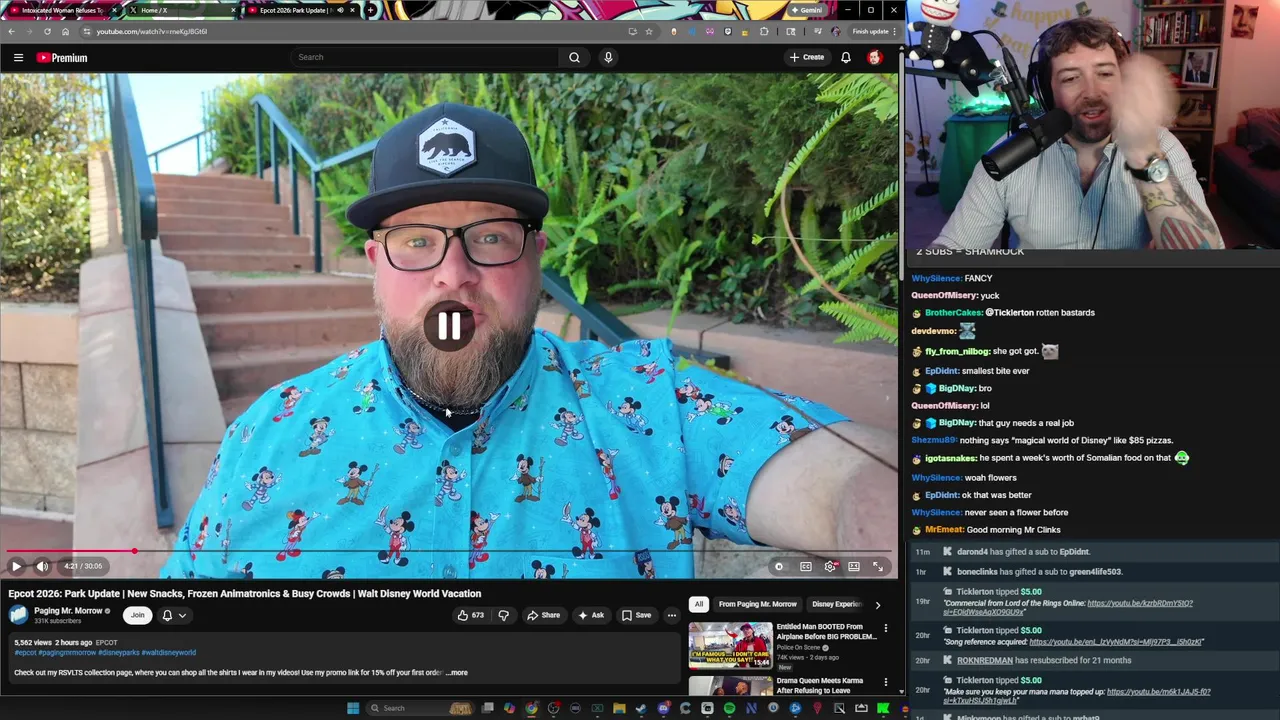Viewport: 1280px width, 720px height.
Task: Open Spotify from the taskbar
Action: [x=729, y=708]
